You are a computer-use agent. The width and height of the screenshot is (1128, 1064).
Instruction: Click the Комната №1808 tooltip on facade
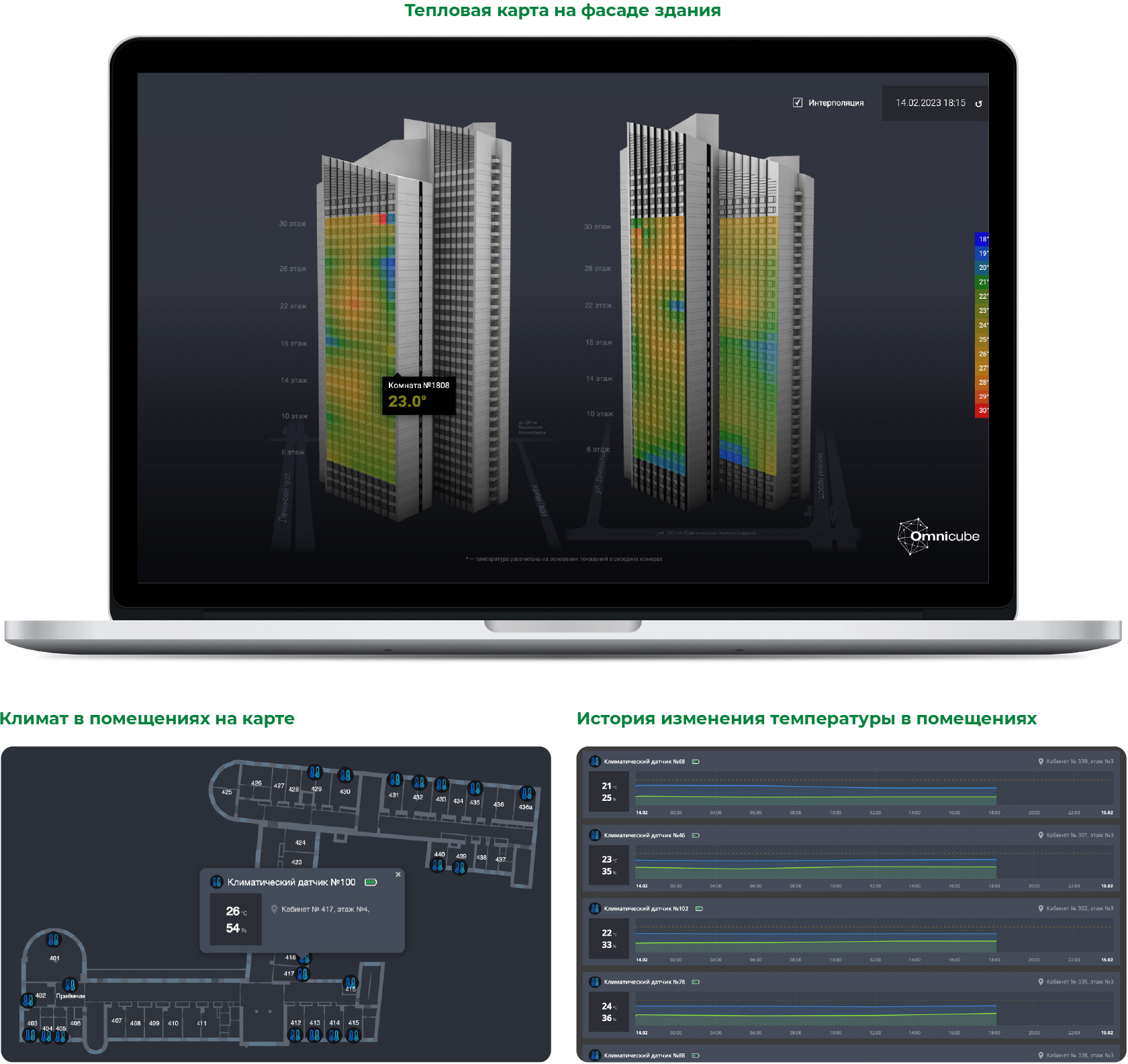pos(418,395)
